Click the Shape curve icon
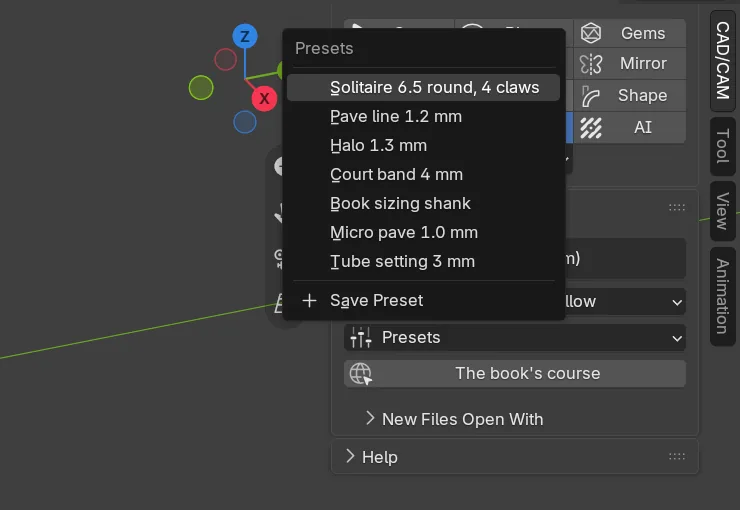The height and width of the screenshot is (510, 740). [x=590, y=96]
